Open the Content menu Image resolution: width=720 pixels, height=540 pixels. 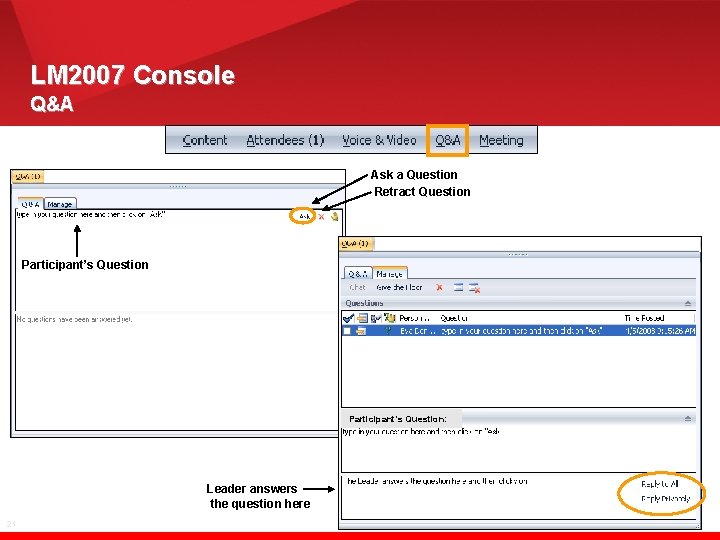pyautogui.click(x=205, y=140)
